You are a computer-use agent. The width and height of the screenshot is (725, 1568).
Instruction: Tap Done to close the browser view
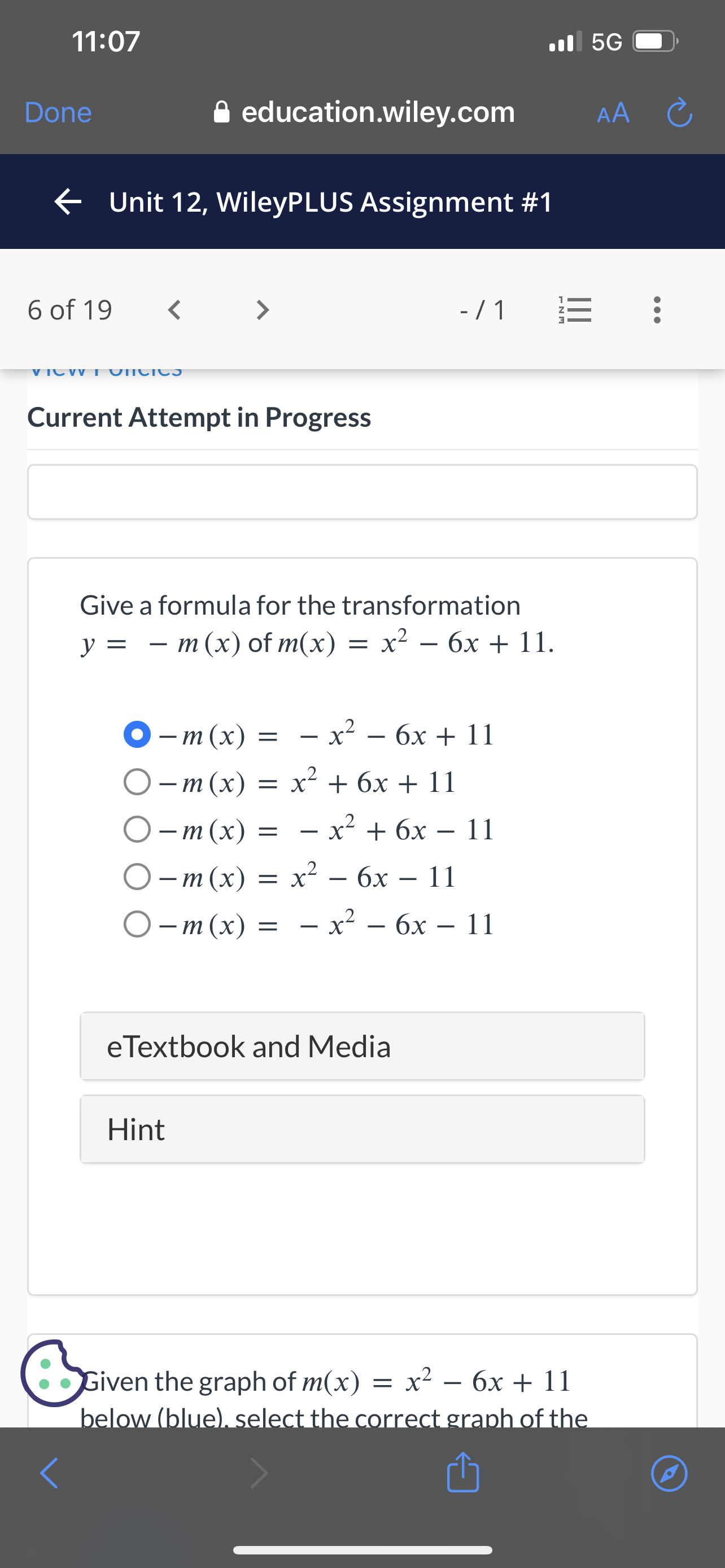pyautogui.click(x=58, y=113)
